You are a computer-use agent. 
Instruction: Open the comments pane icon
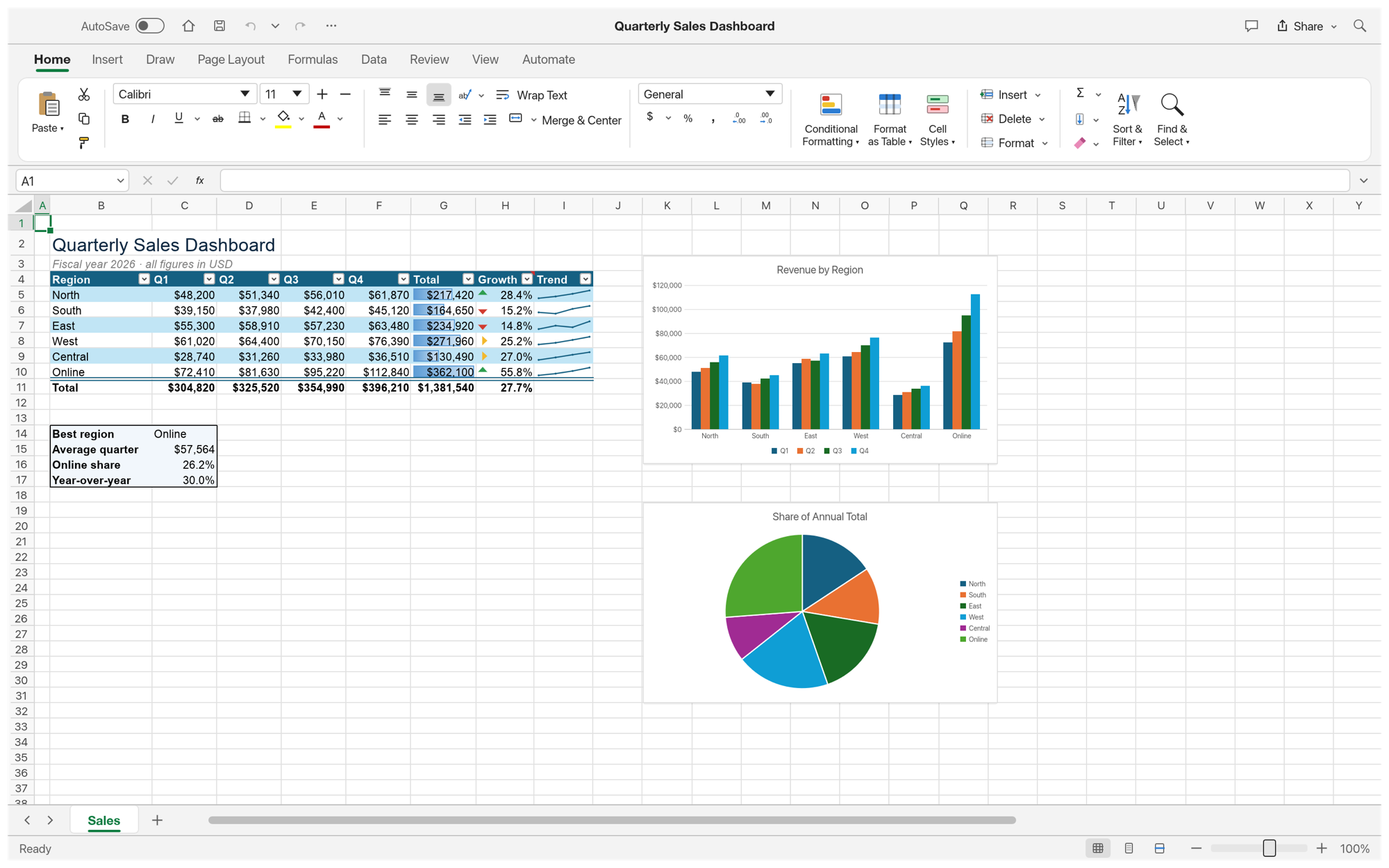coord(1251,26)
